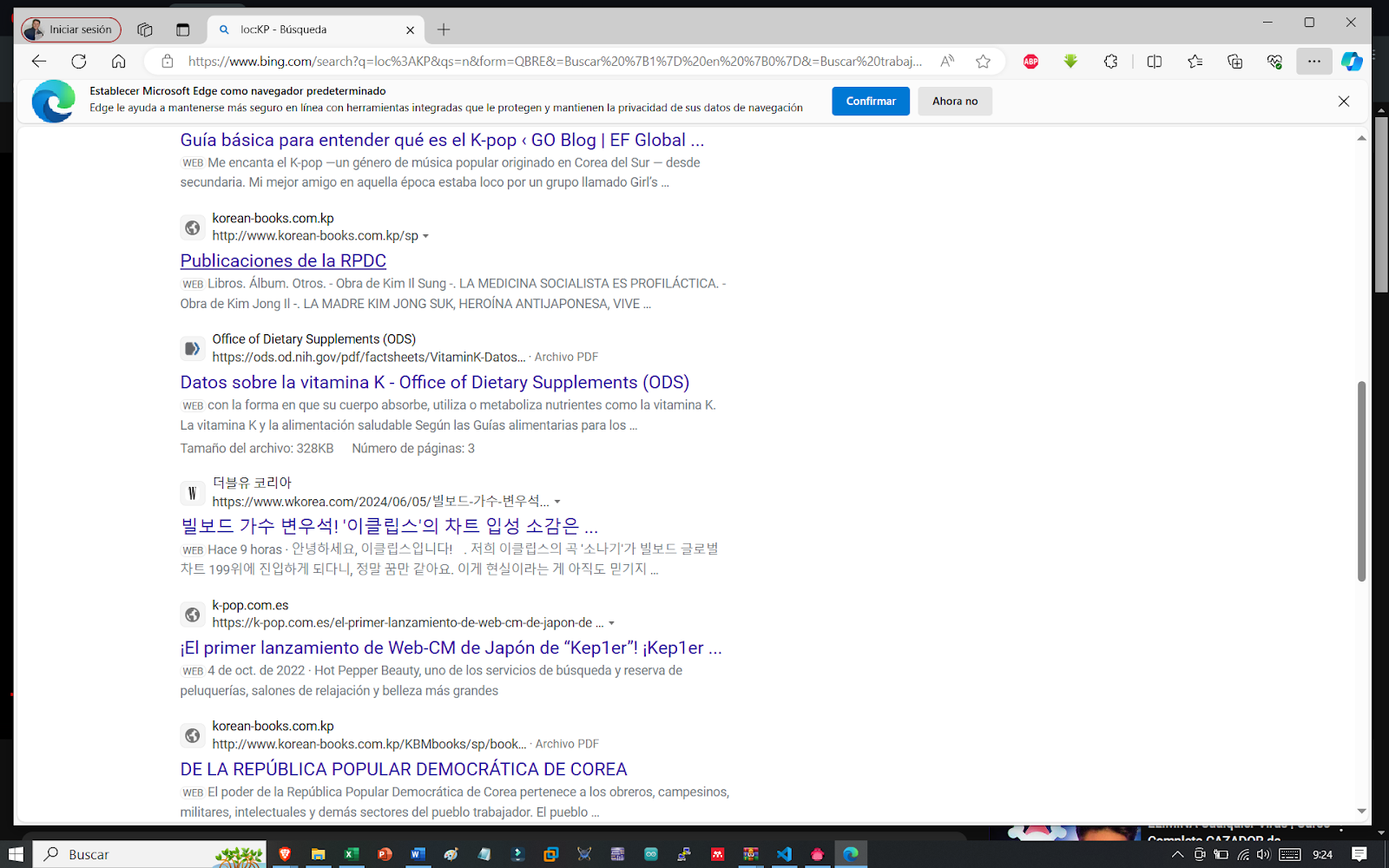Open Datos sobre la vitamina K result

435,382
